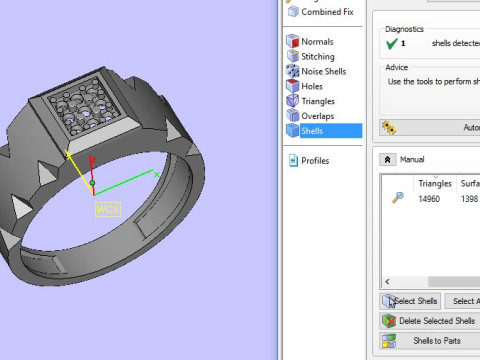
Task: Go to the Holes fix page
Action: pyautogui.click(x=312, y=86)
